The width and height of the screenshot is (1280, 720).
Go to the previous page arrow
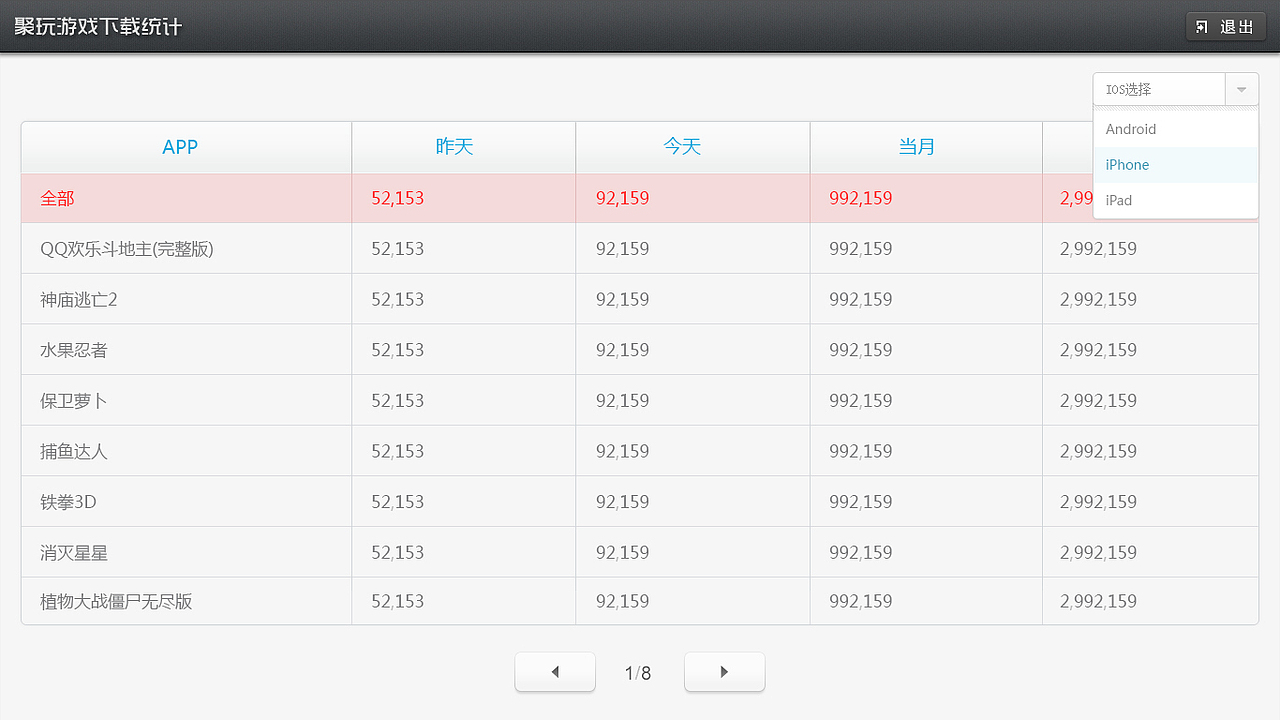(555, 672)
